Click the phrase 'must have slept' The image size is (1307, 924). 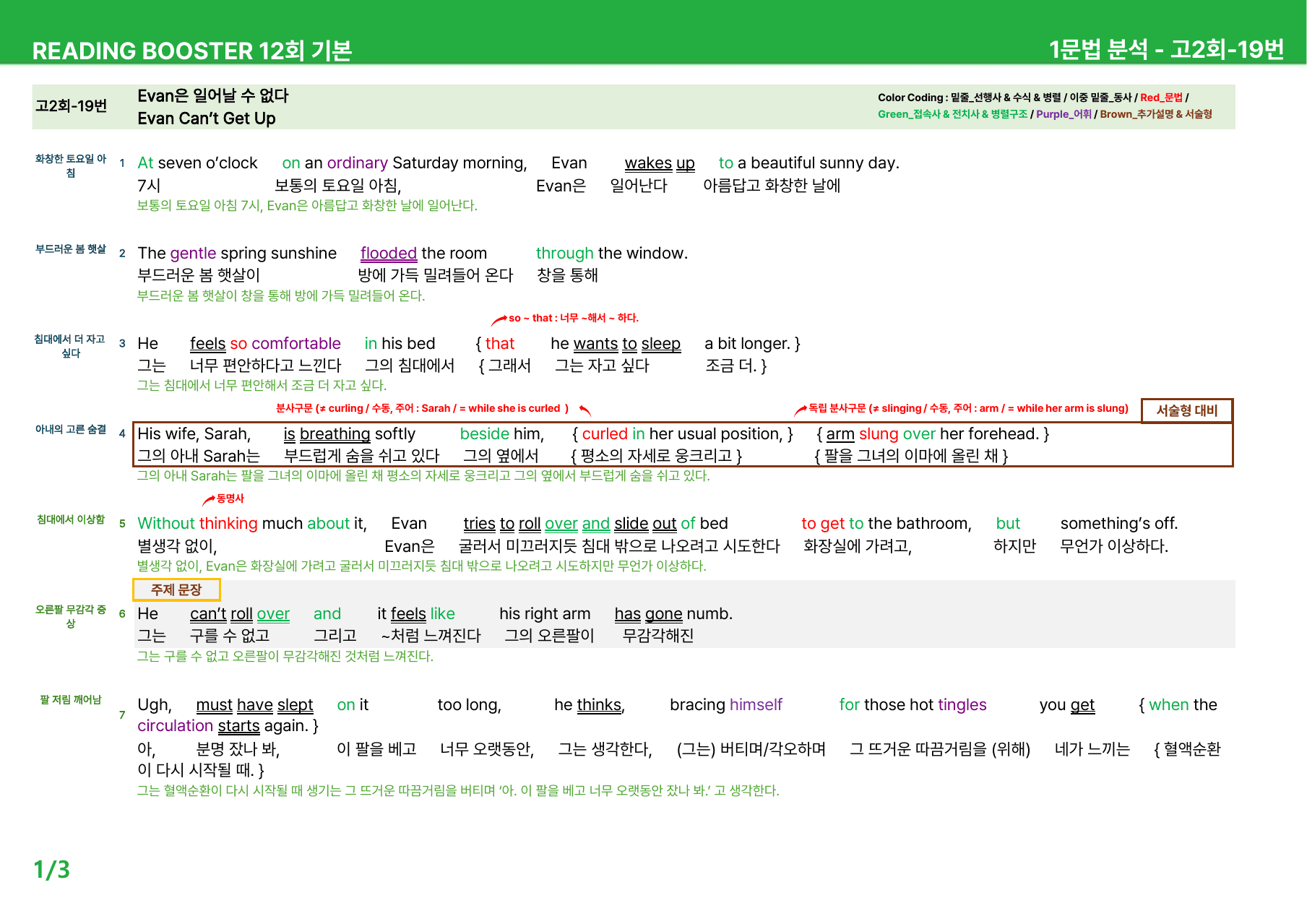254,705
